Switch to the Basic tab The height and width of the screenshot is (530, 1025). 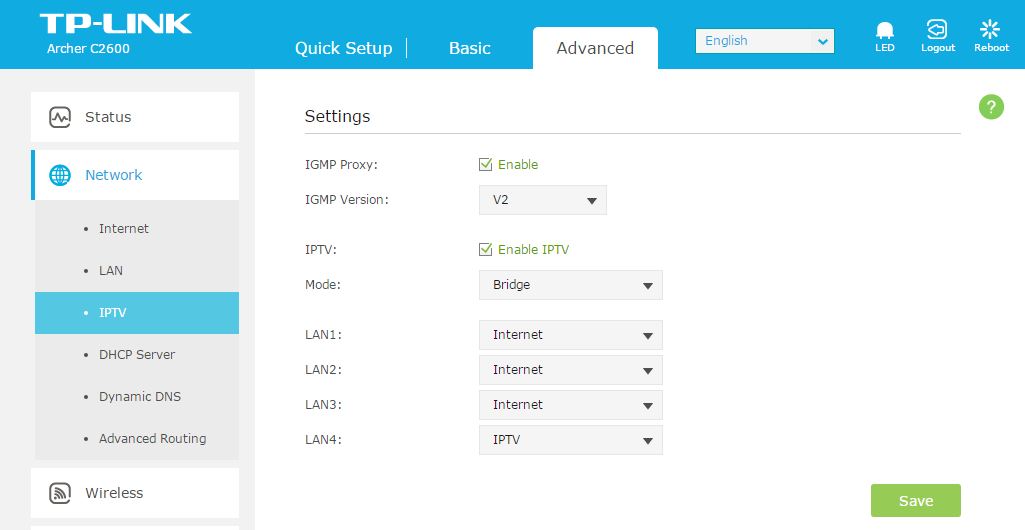(470, 48)
